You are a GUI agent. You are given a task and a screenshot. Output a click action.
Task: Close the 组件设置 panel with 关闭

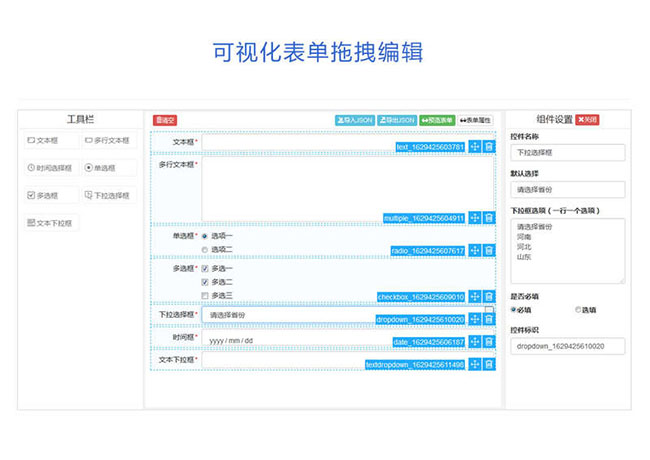[x=587, y=119]
